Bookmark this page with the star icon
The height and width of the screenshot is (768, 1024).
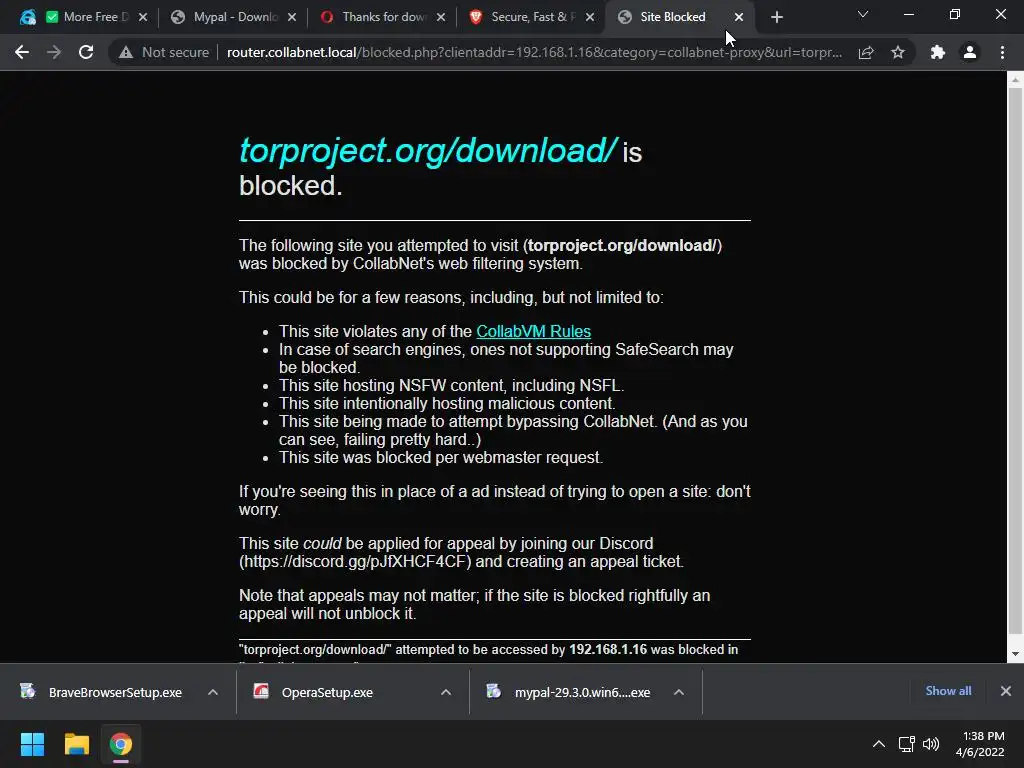coord(898,52)
